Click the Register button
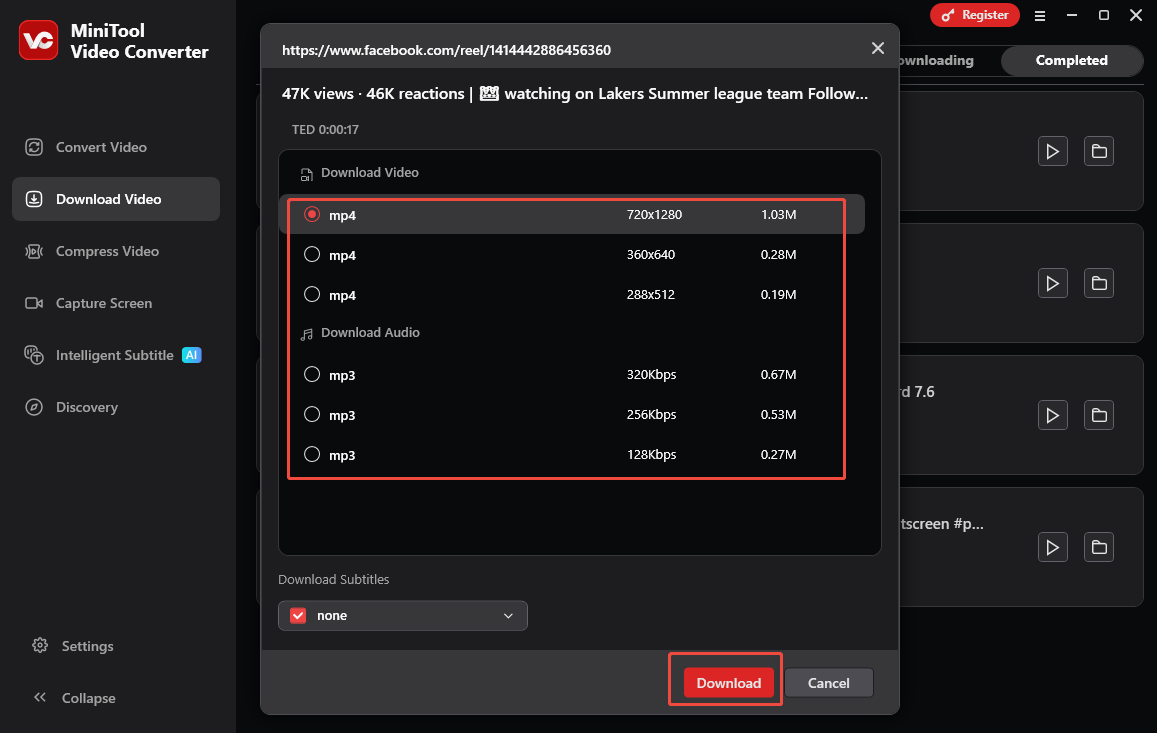 974,15
